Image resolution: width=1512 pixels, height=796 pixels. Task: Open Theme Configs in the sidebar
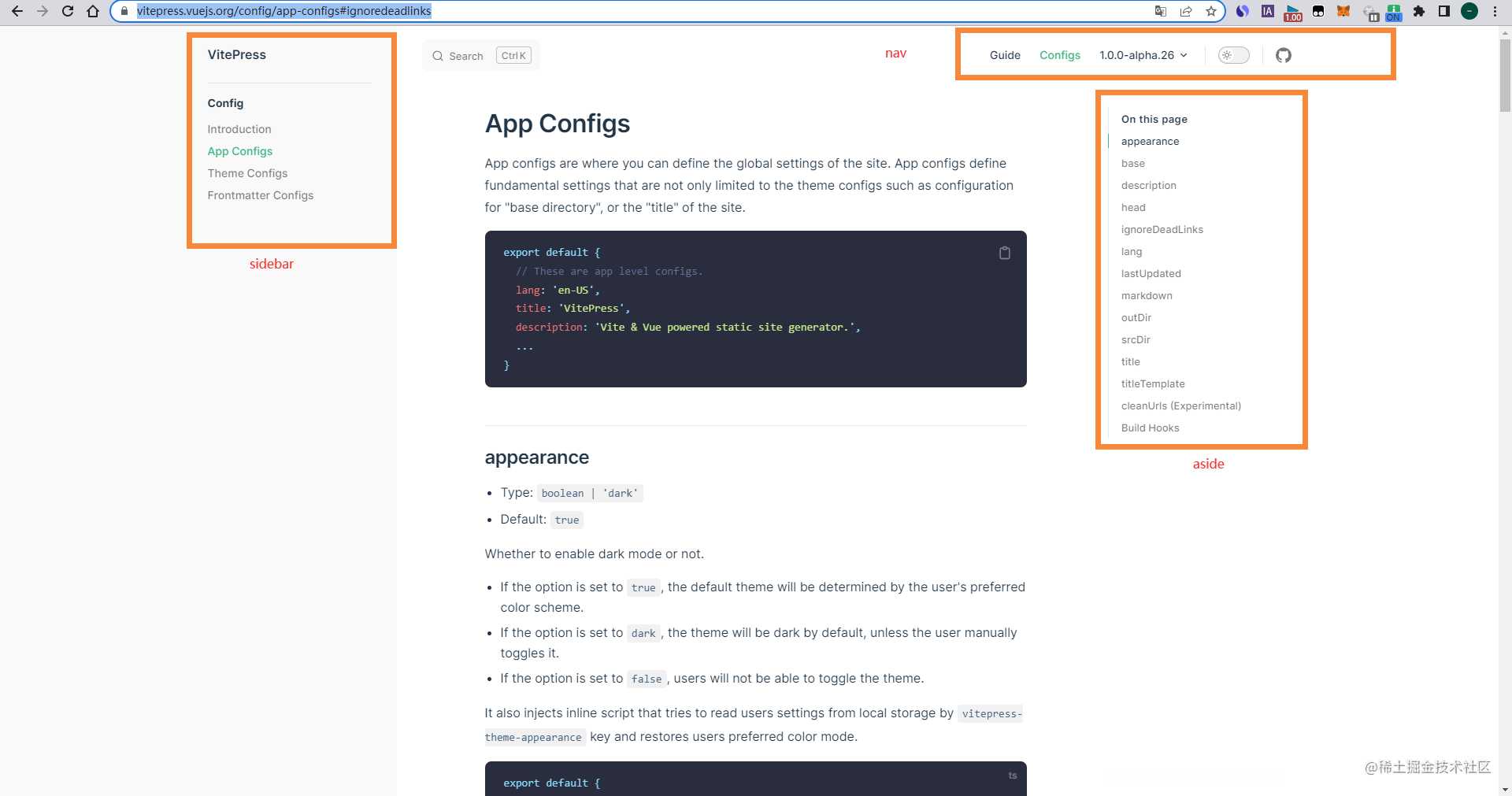coord(247,173)
